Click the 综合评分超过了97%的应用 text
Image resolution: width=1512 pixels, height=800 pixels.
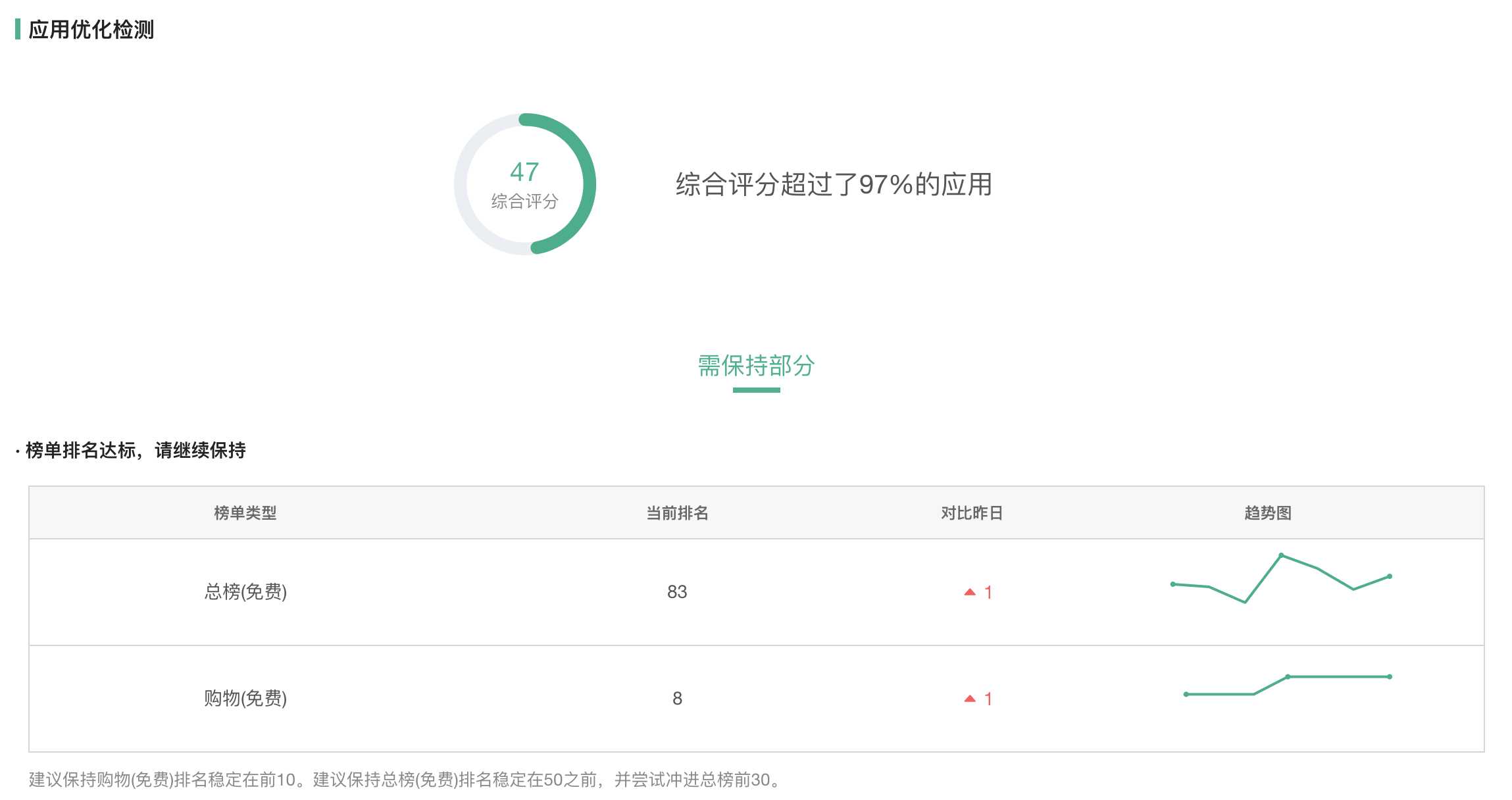pyautogui.click(x=833, y=184)
